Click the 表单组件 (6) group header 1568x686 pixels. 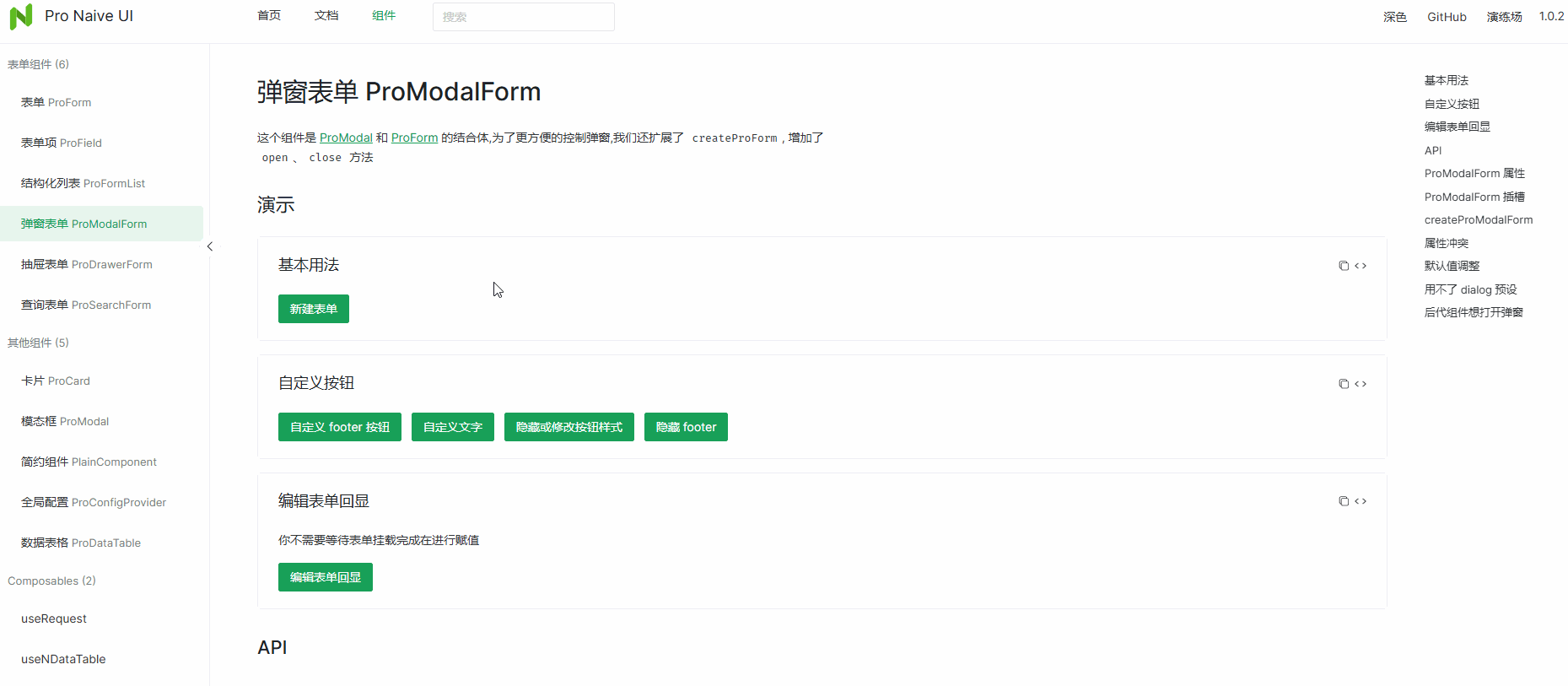38,64
